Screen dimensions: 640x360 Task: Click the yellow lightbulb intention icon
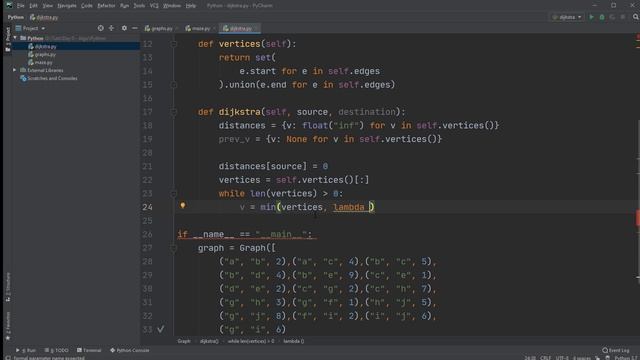click(183, 205)
